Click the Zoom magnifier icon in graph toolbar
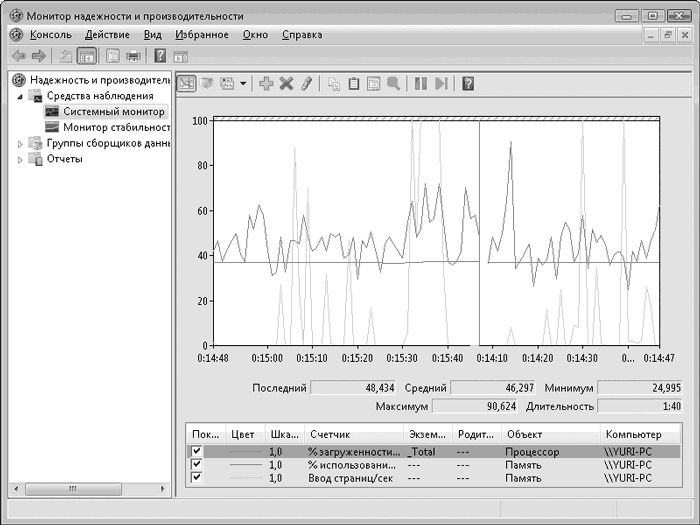Image resolution: width=700 pixels, height=525 pixels. (393, 84)
